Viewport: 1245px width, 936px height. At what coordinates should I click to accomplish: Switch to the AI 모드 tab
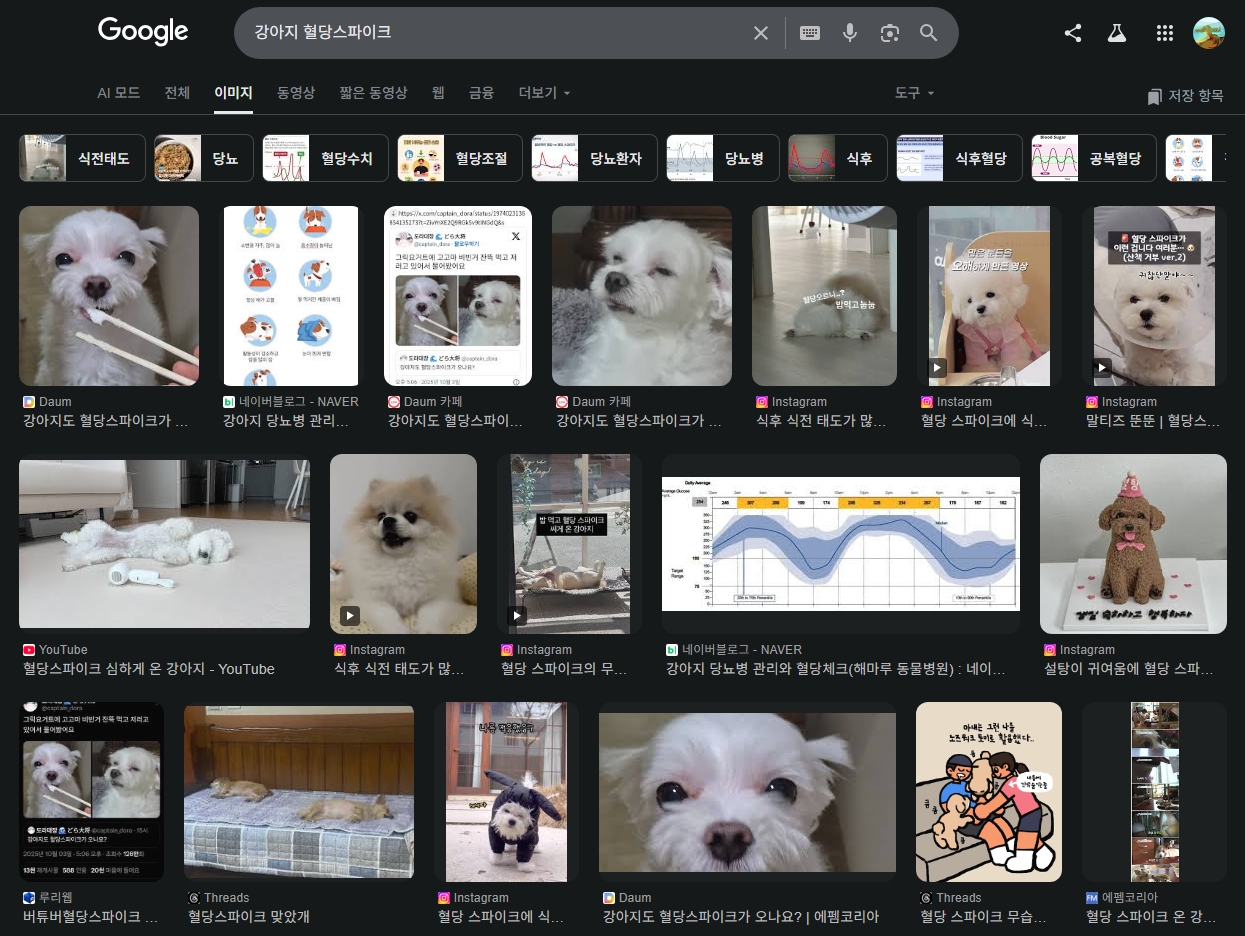[x=118, y=93]
